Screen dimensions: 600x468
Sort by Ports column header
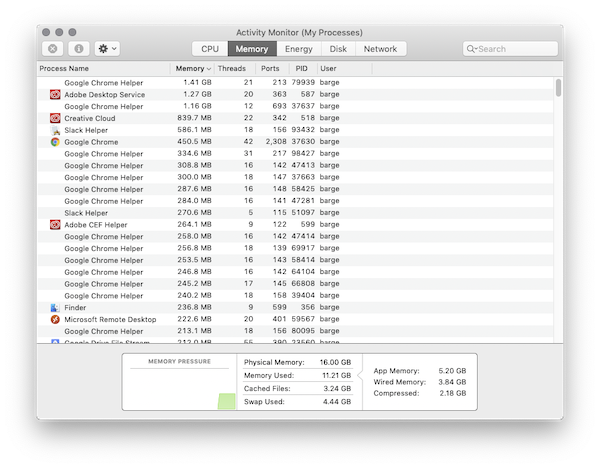point(272,68)
